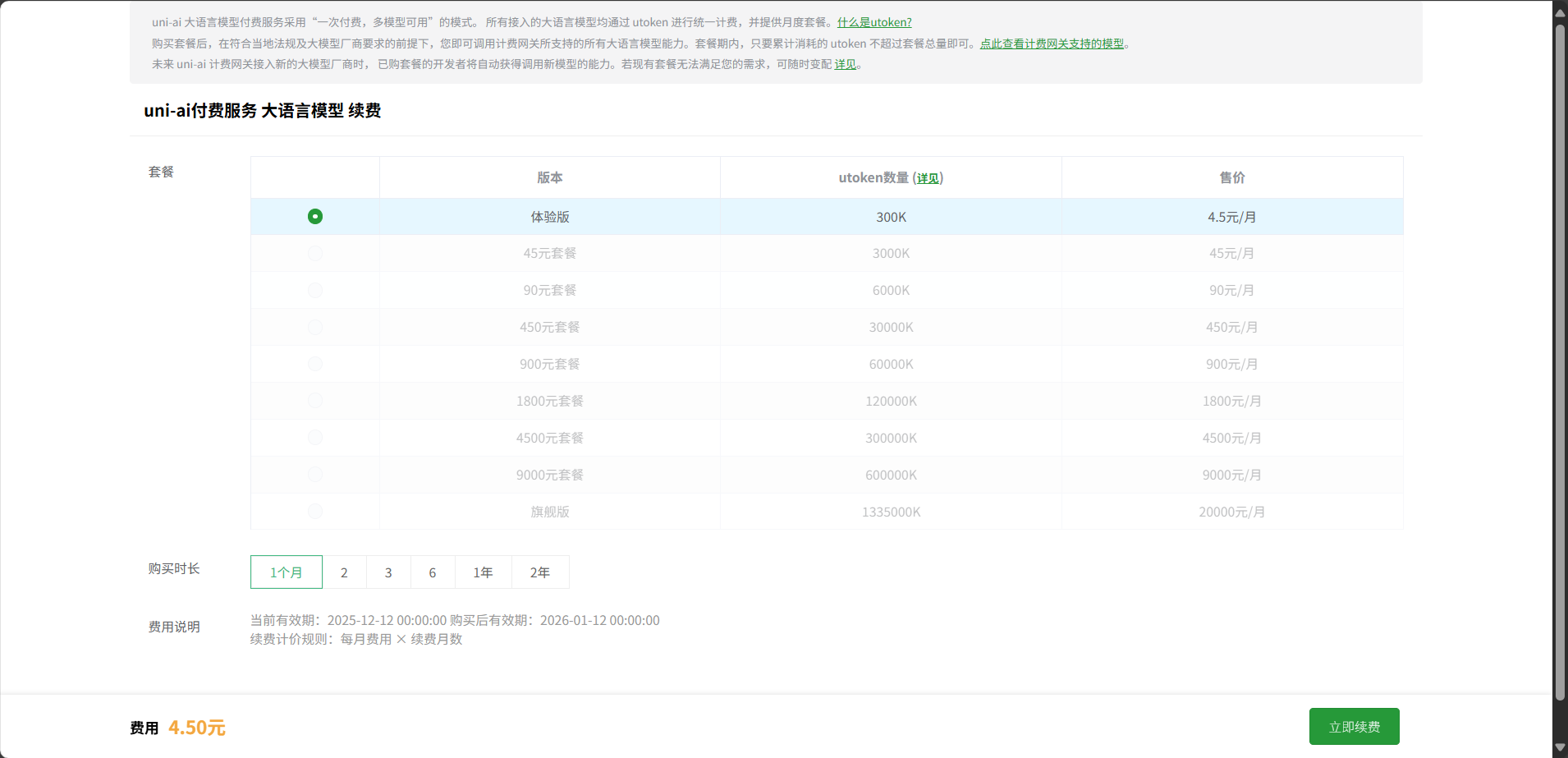Select the 45元套餐 radio button

(315, 254)
